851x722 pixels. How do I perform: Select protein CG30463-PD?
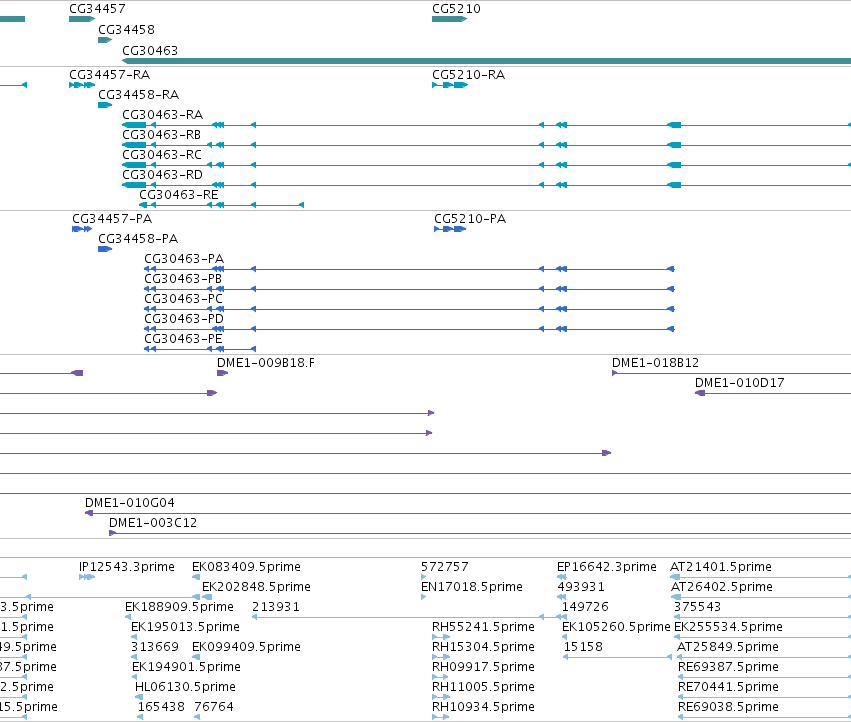pos(184,319)
